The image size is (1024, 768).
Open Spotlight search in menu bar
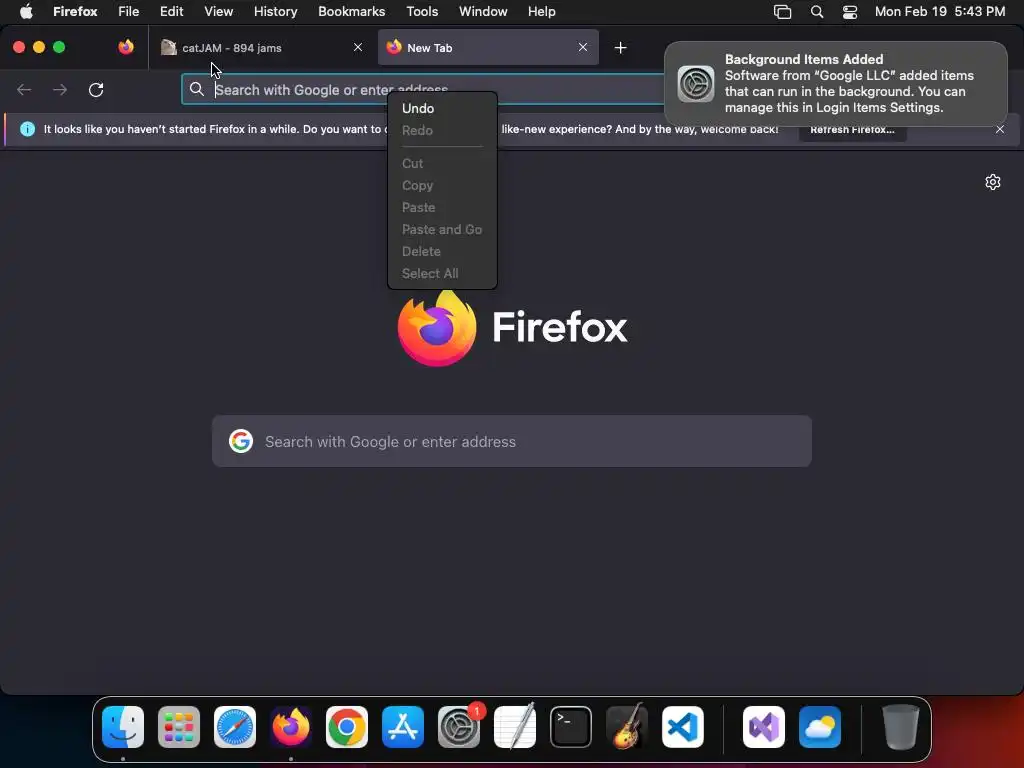pyautogui.click(x=816, y=12)
